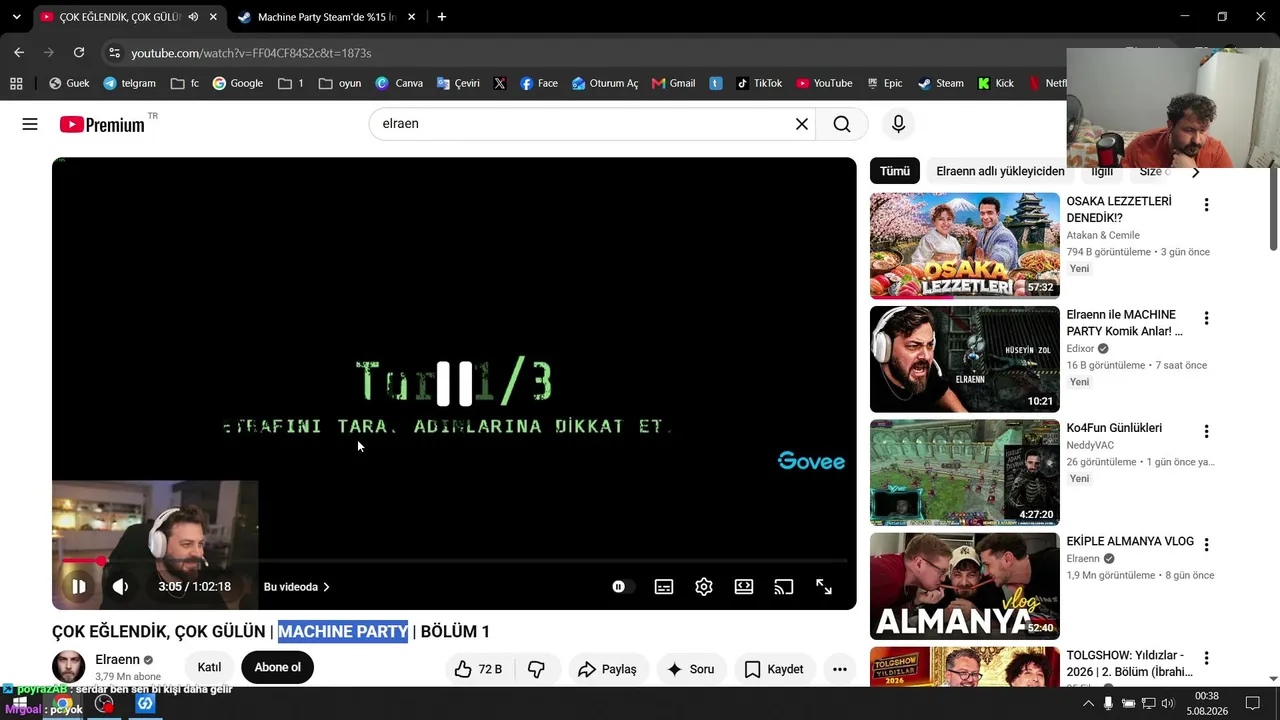Open the telgram bookmark
Viewport: 1280px width, 720px height.
click(130, 83)
